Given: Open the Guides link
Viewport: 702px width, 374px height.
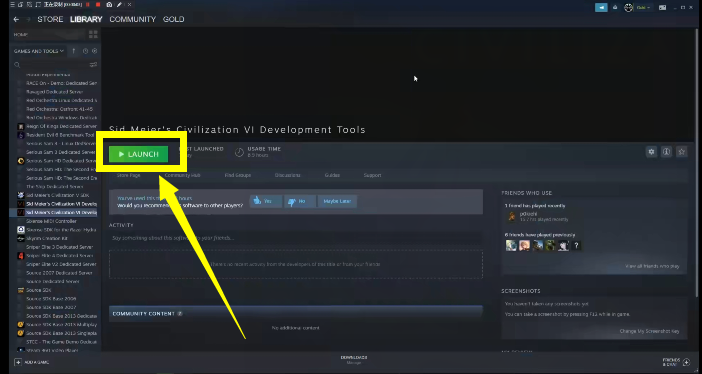Looking at the screenshot, I should coord(332,175).
